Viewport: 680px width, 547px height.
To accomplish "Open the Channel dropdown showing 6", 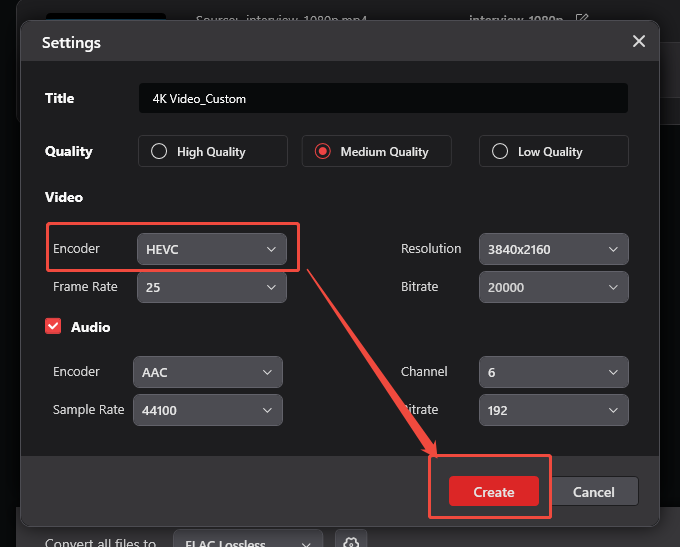I will (x=553, y=372).
